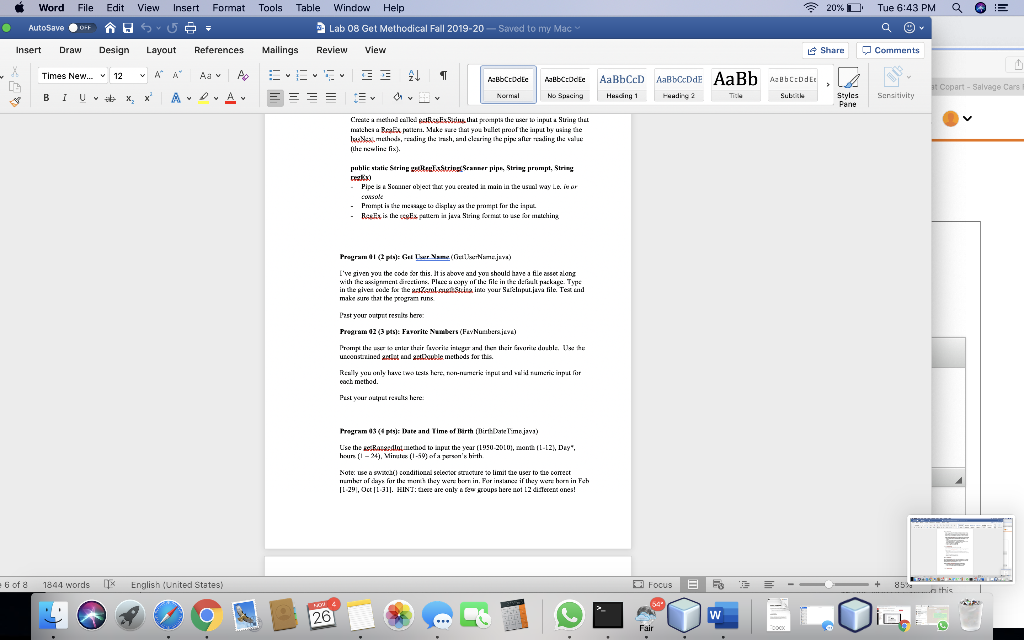Switch to the Design tab
The width and height of the screenshot is (1024, 640).
114,50
